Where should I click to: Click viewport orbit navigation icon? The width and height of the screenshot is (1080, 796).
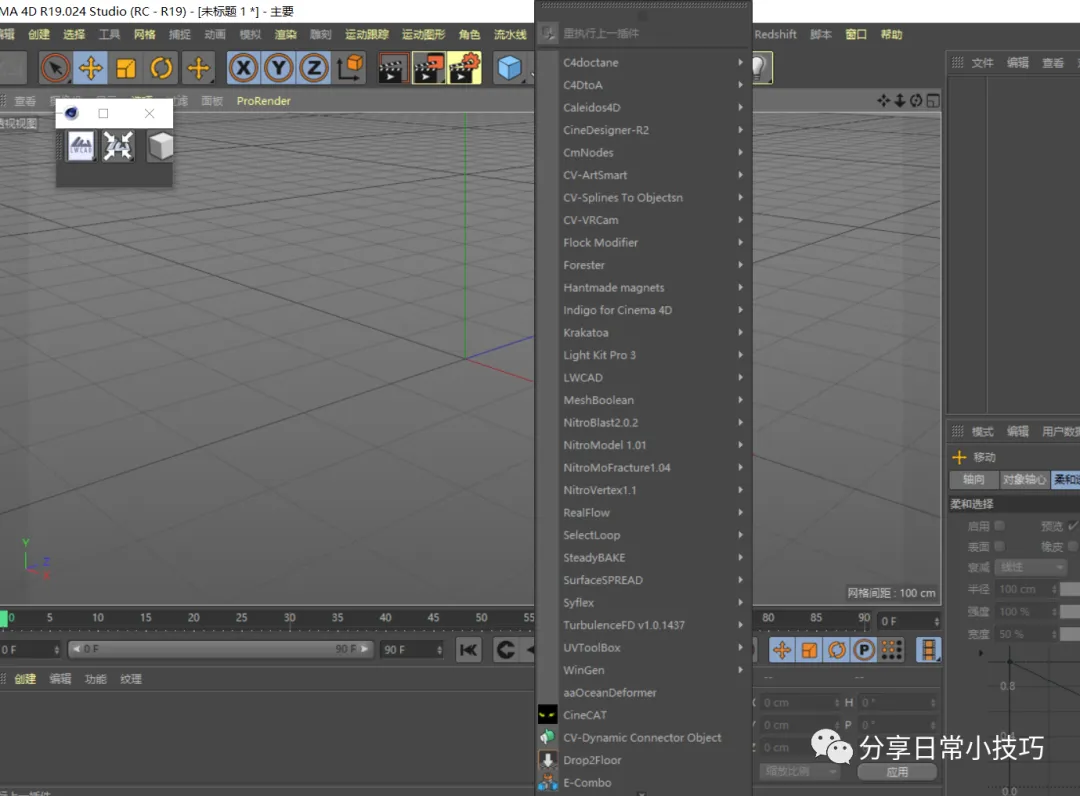click(x=916, y=101)
